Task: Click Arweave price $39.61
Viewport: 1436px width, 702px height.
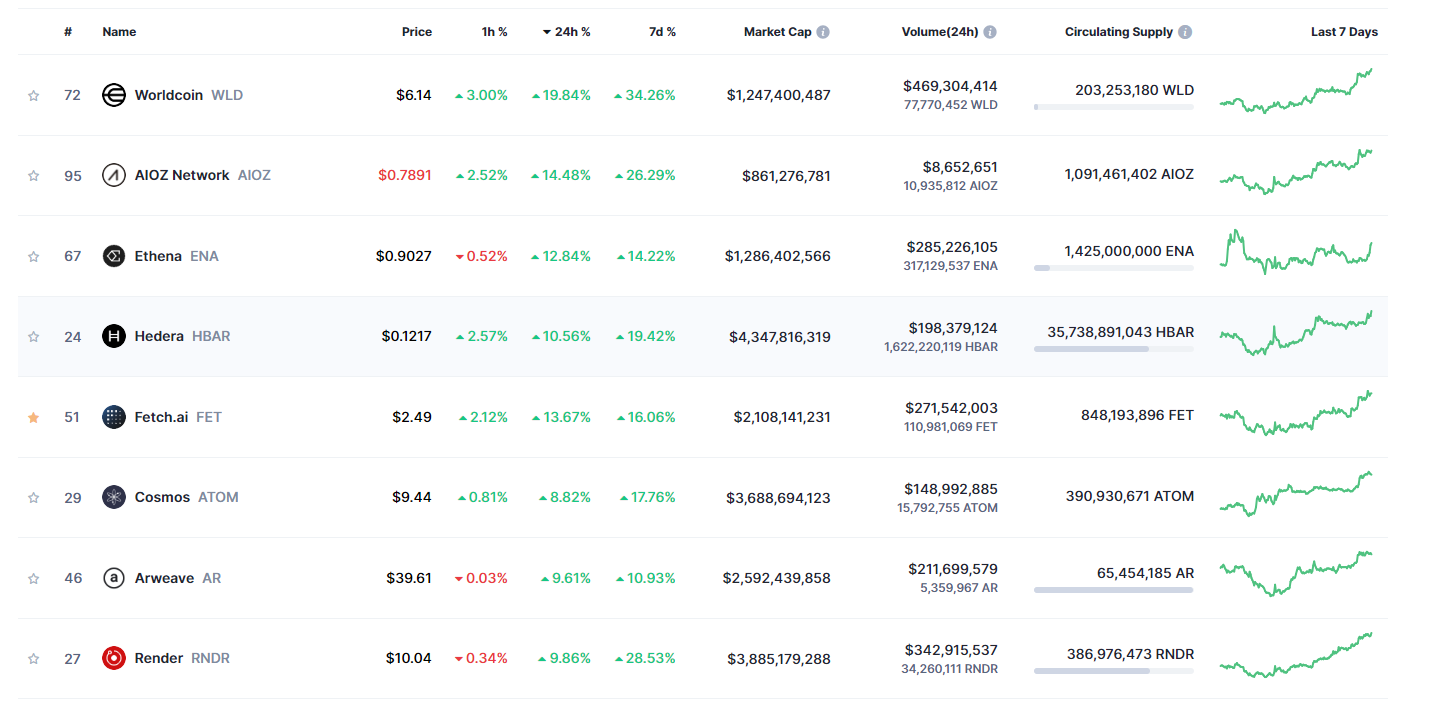Action: click(409, 578)
